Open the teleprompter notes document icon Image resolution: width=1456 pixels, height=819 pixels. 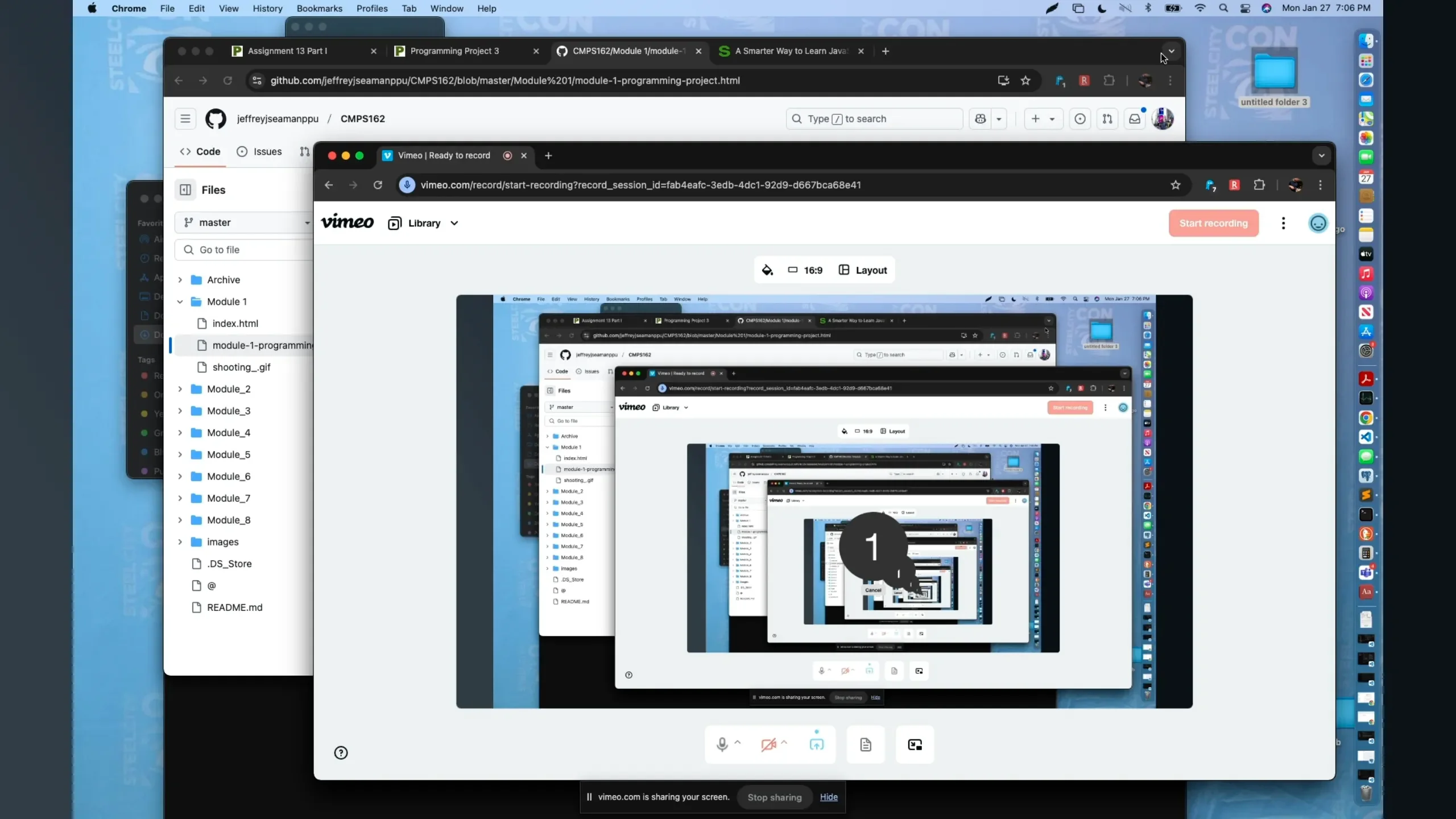click(x=866, y=744)
